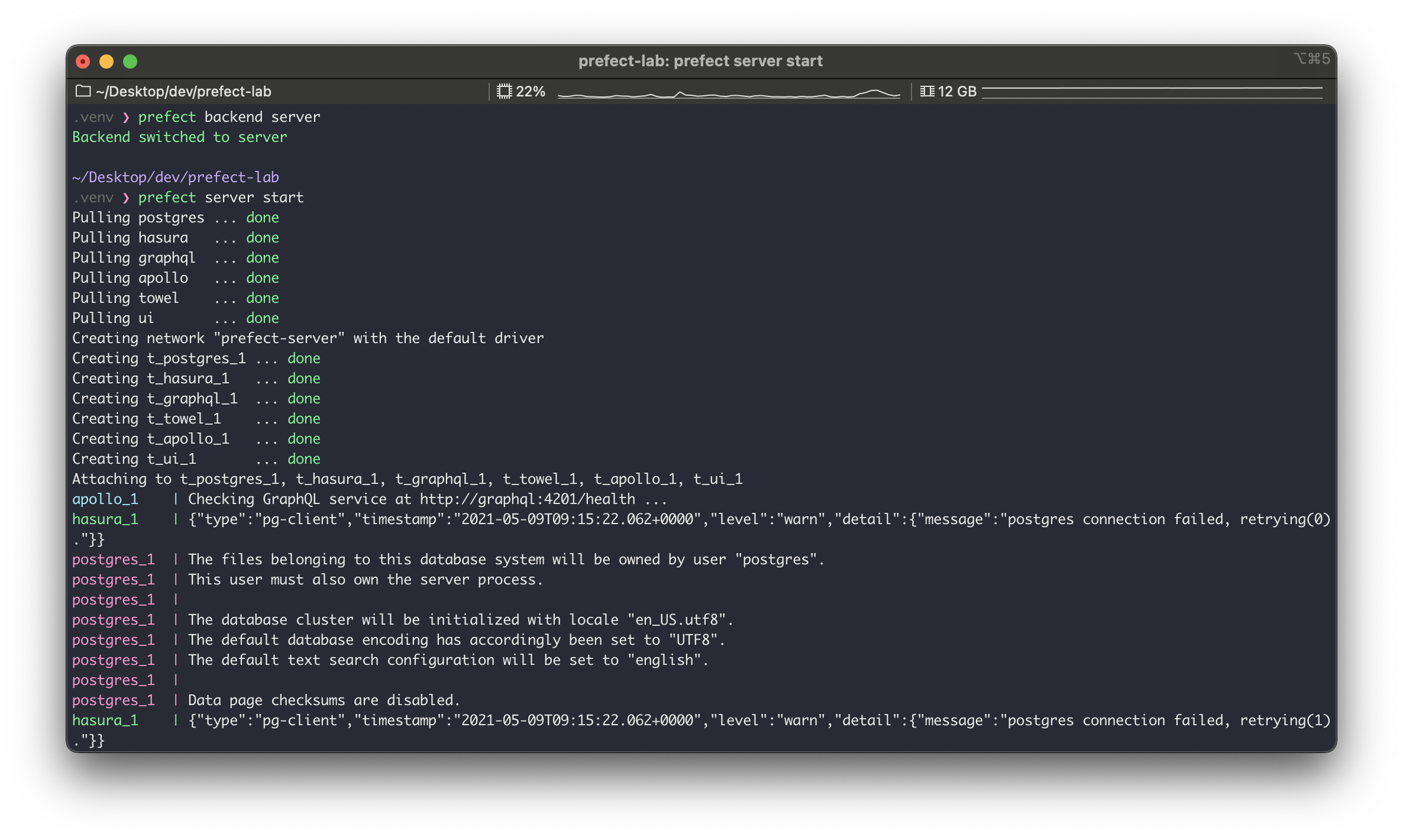Image resolution: width=1403 pixels, height=840 pixels.
Task: Click the 22% CPU utilization label
Action: [530, 92]
